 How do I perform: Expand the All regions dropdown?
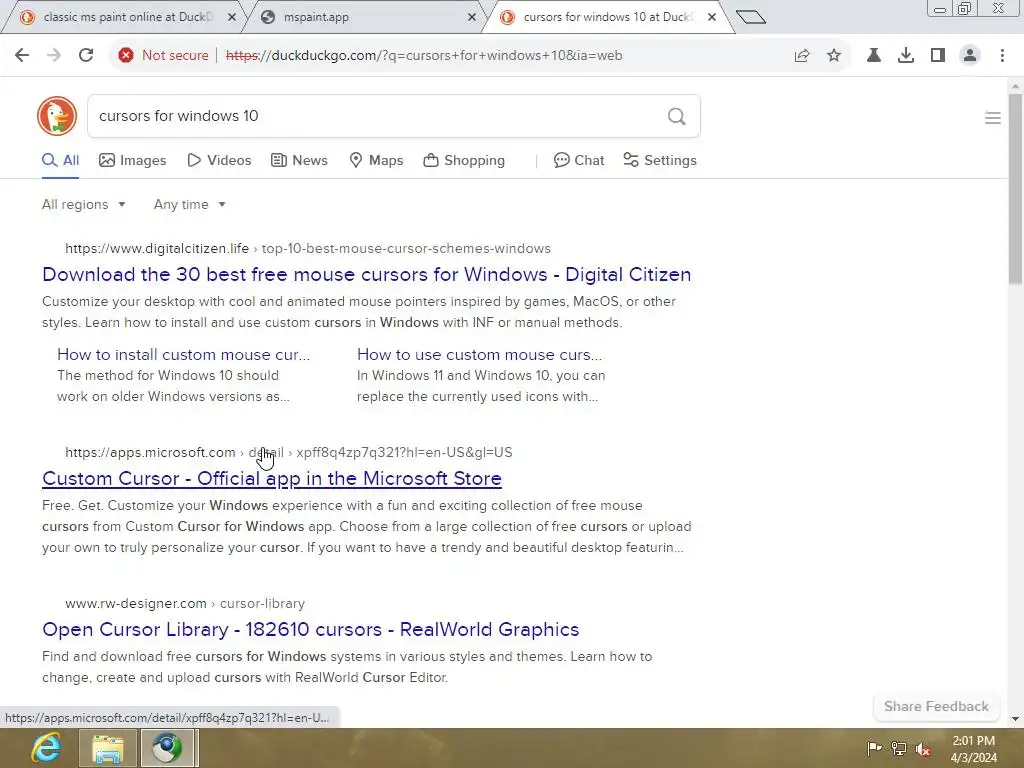[x=84, y=204]
